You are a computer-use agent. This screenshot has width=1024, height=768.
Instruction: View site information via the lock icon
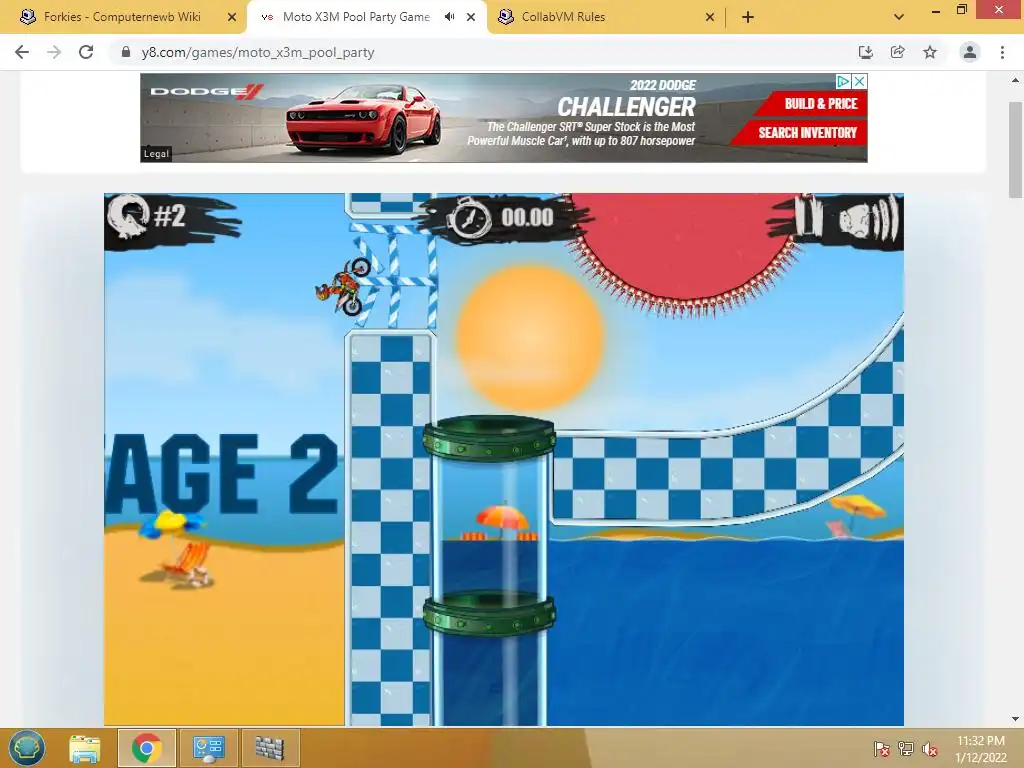click(x=126, y=52)
